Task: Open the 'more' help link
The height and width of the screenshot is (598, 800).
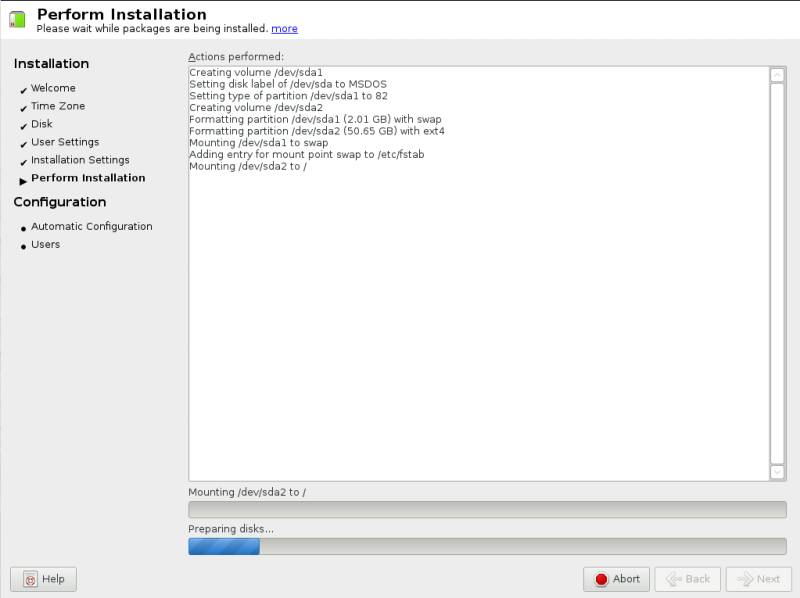Action: 284,29
